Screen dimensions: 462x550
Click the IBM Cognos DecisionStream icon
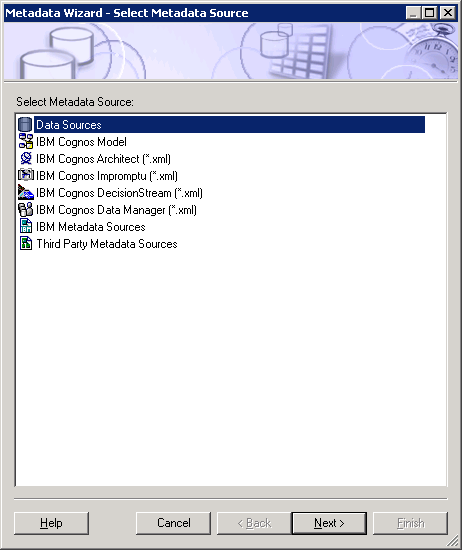click(x=26, y=193)
